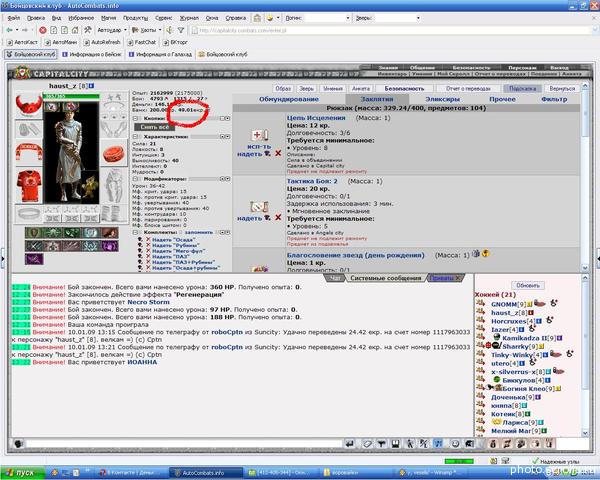Click the empty gloves equipment slot
This screenshot has height=480, width=600.
coord(114,127)
